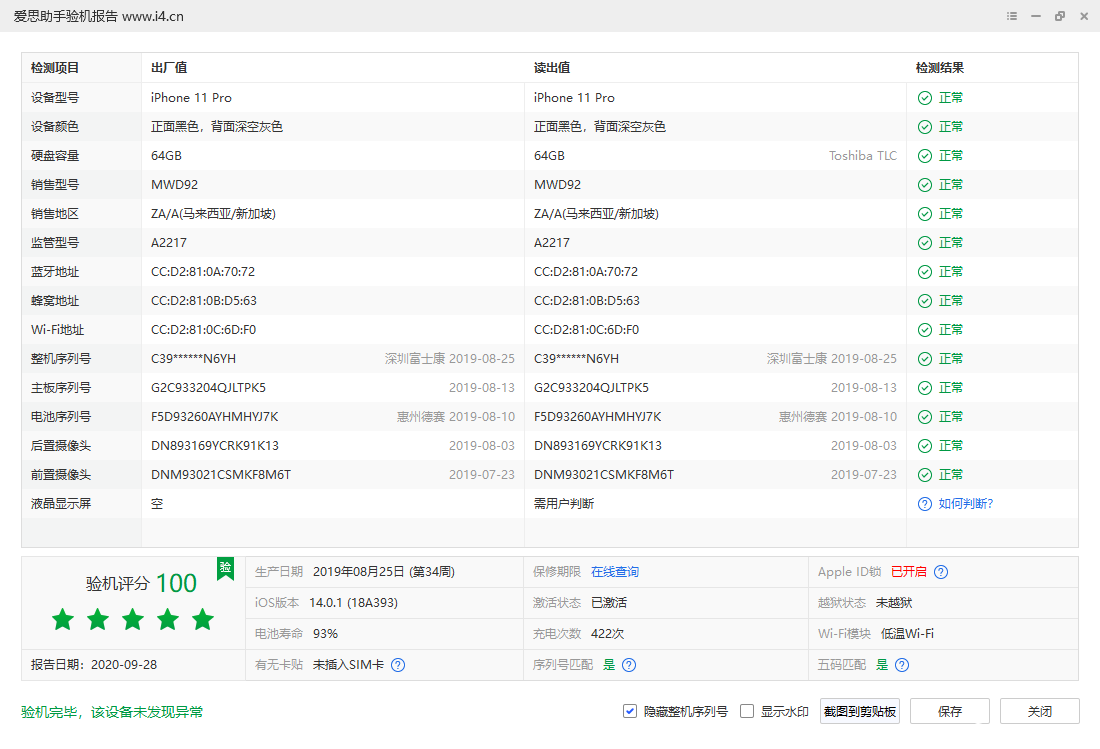1100x749 pixels.
Task: Select the iOS version 14.0.1 (18A393)
Action: pos(354,602)
